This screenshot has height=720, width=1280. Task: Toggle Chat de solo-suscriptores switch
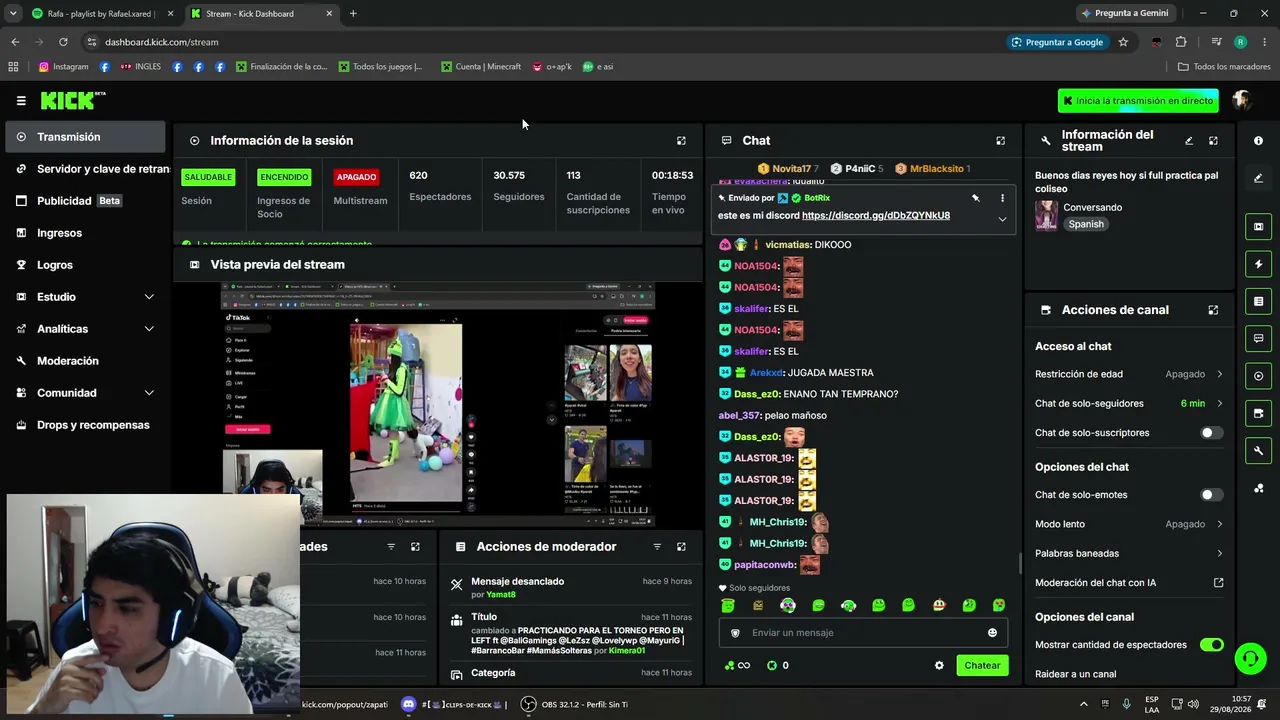(x=1211, y=433)
